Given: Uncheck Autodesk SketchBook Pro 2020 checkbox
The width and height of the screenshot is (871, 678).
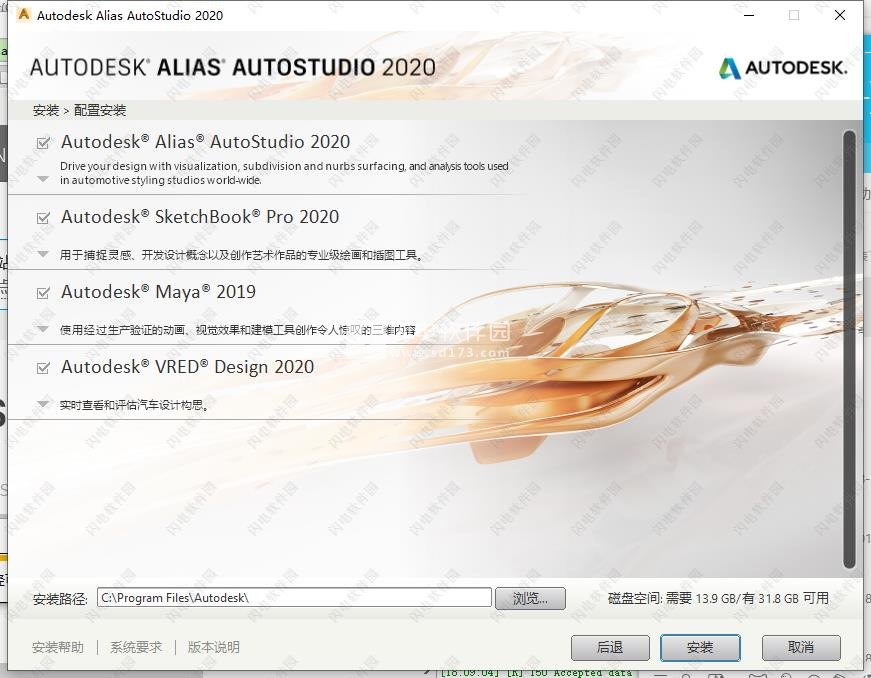Looking at the screenshot, I should (x=43, y=218).
